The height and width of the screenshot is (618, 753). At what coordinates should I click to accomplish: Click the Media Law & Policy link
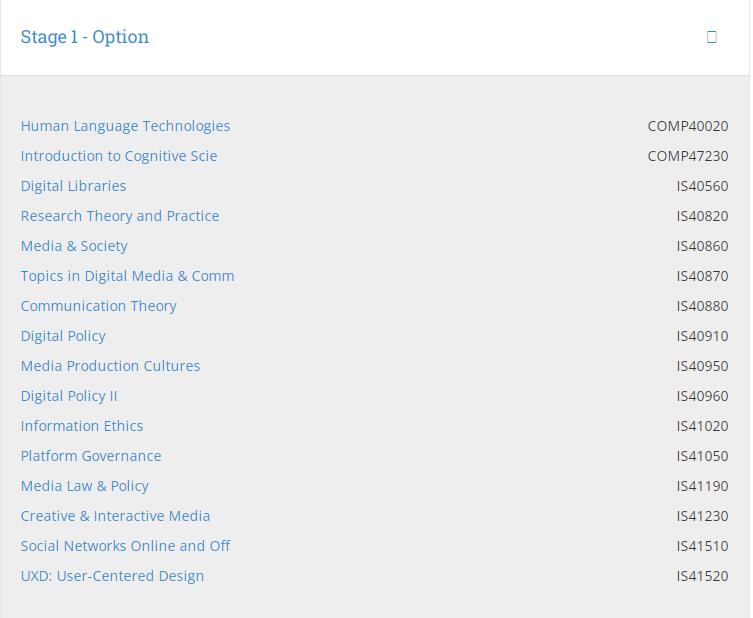pos(84,486)
